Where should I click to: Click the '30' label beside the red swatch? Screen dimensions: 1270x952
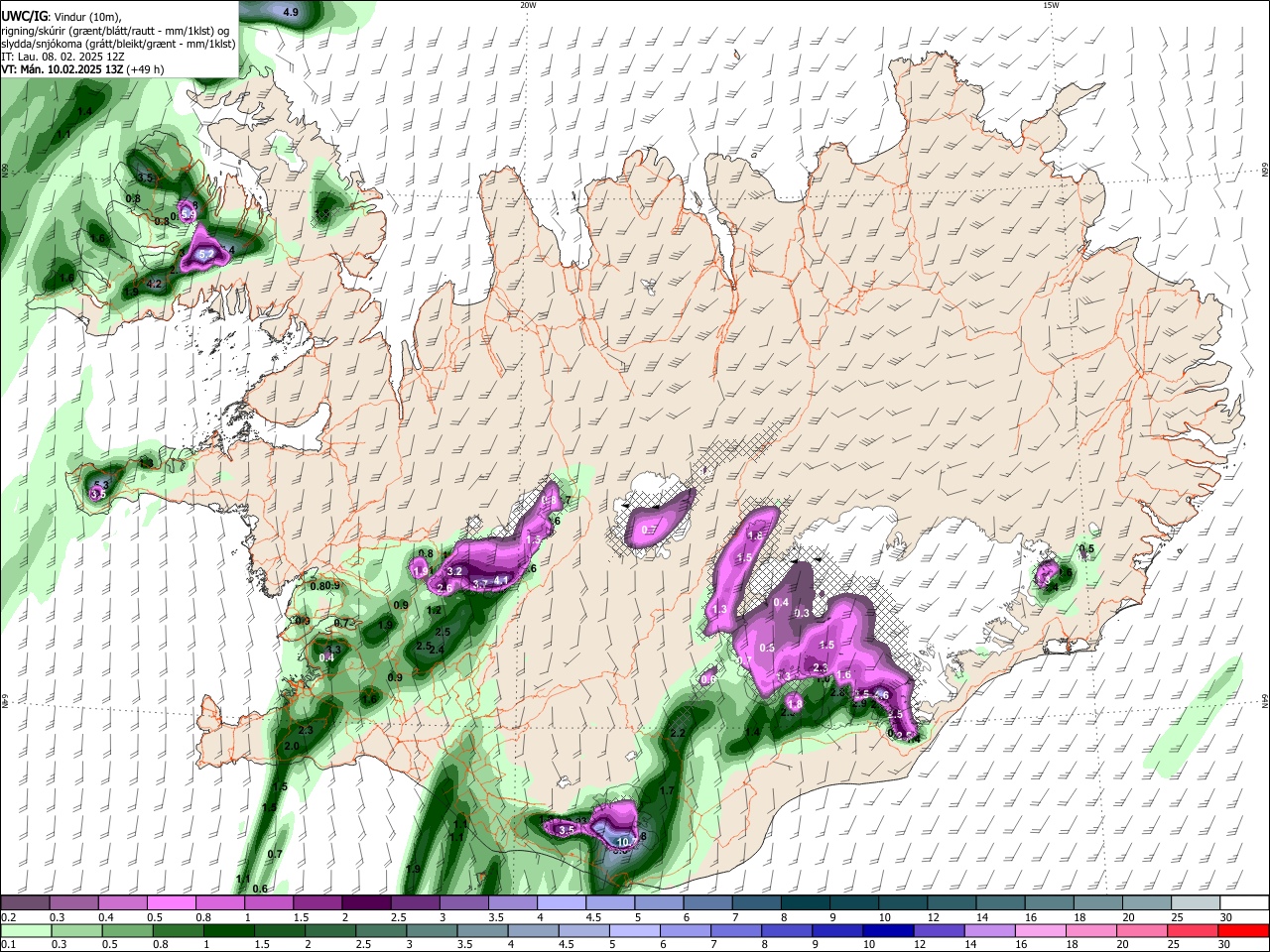coord(1225,944)
